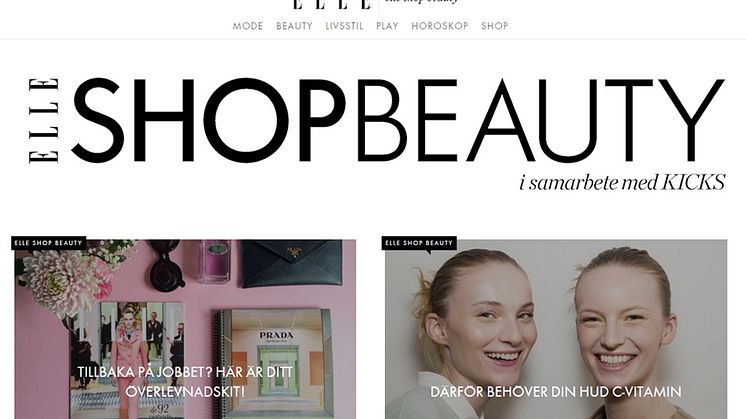Open the PLAY section
This screenshot has height=419, width=746.
[x=387, y=26]
